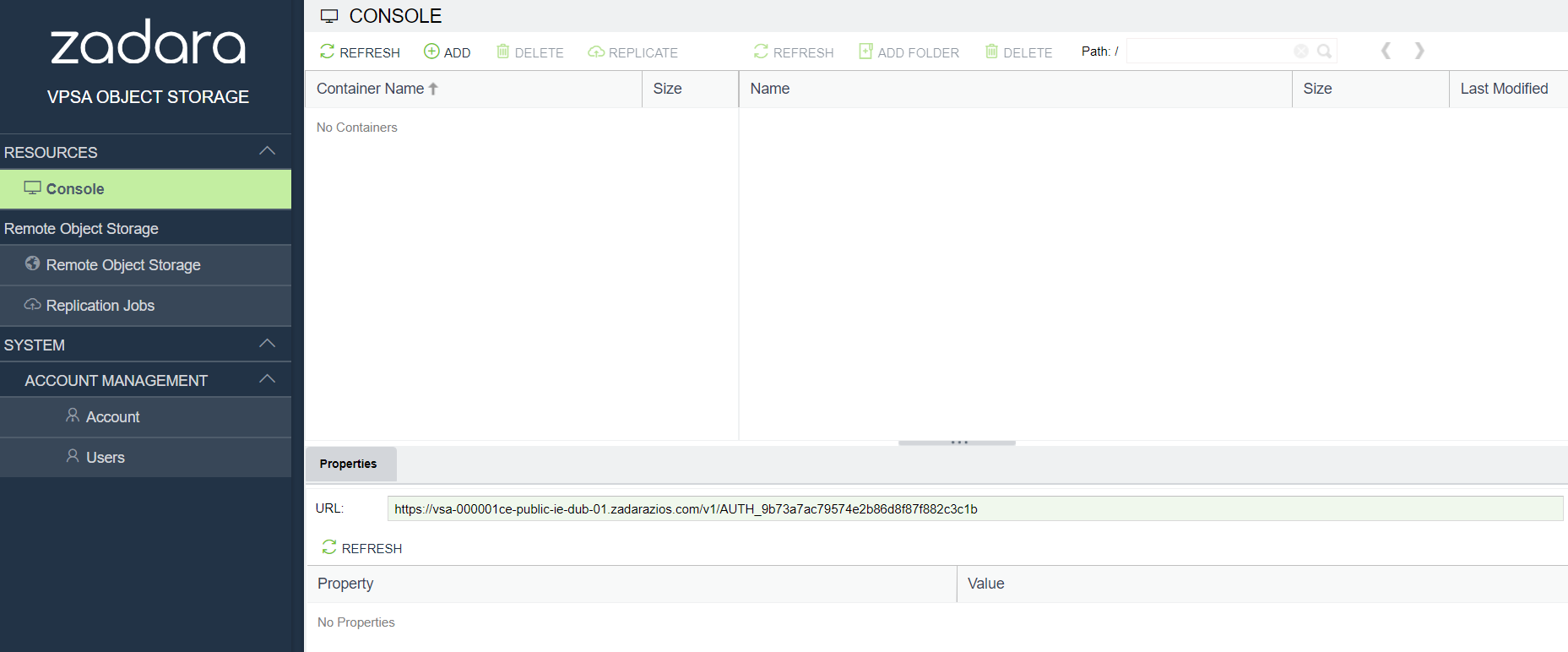
Task: Click the objects Name column header
Action: click(1016, 89)
